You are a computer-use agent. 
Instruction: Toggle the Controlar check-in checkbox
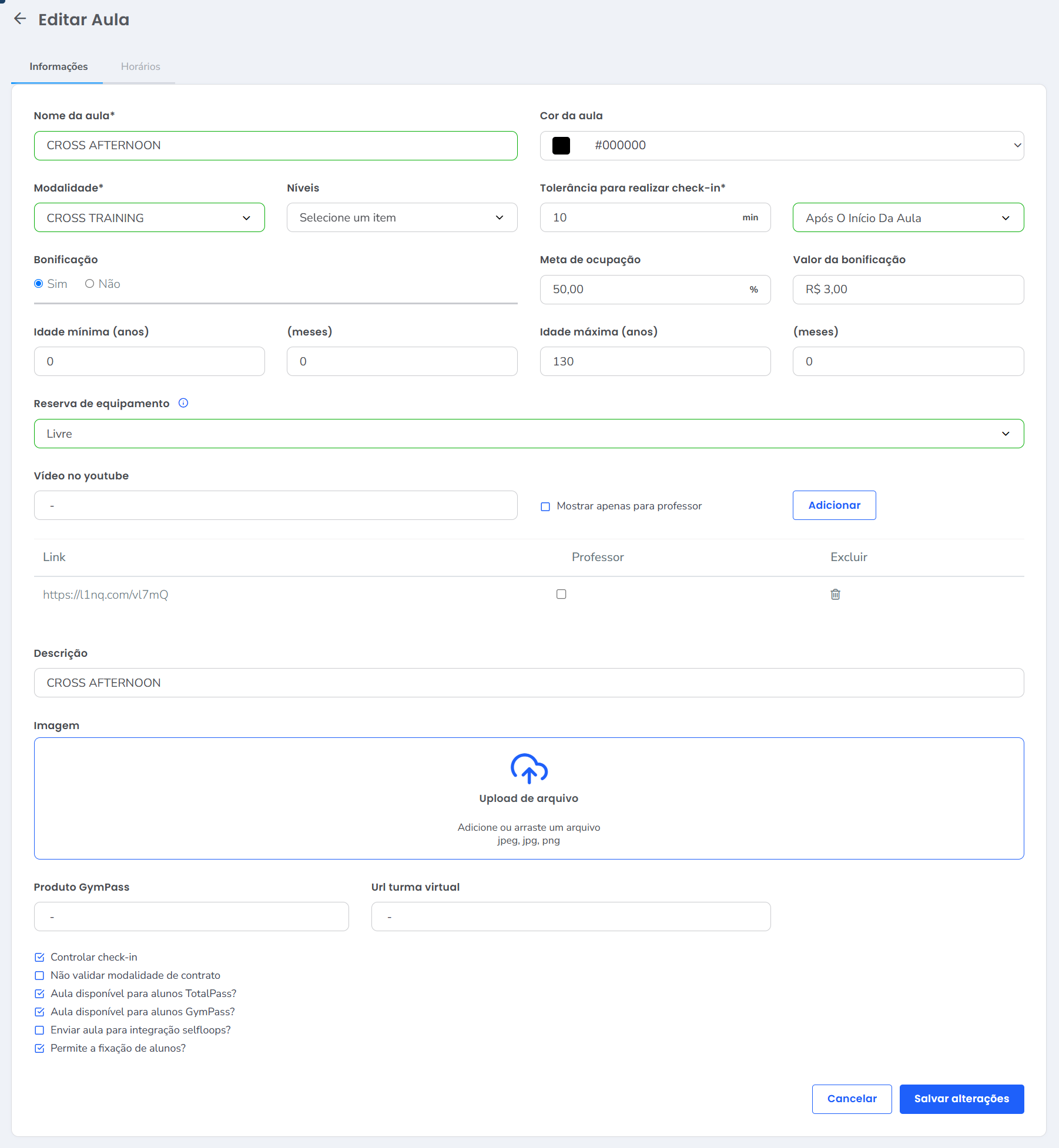[x=39, y=958]
